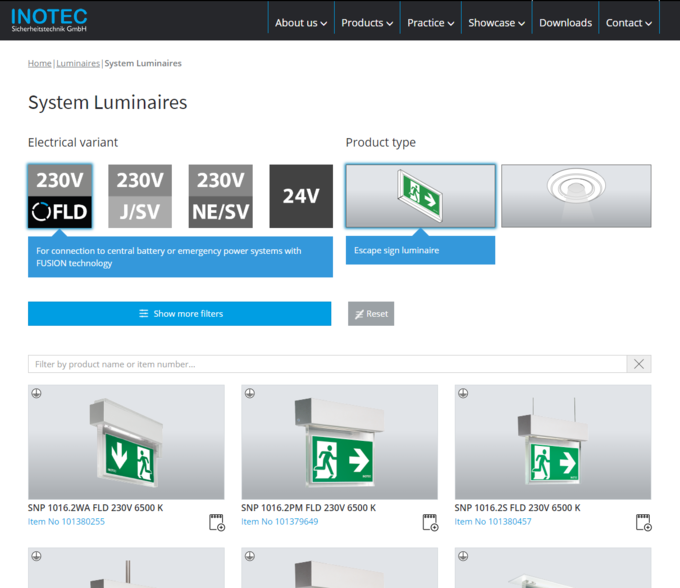This screenshot has width=680, height=588.
Task: Open Item No 101380457 link
Action: coord(493,522)
